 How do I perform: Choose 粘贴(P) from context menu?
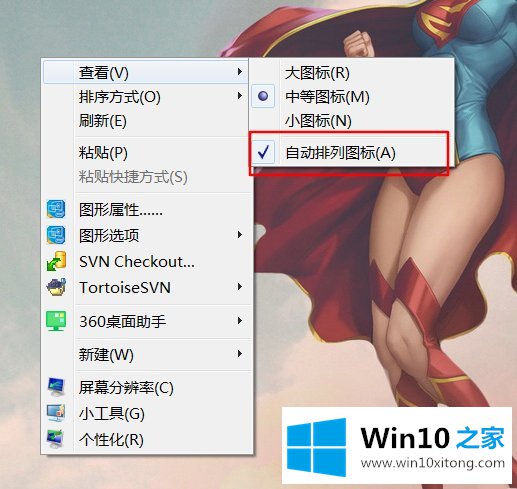146,153
